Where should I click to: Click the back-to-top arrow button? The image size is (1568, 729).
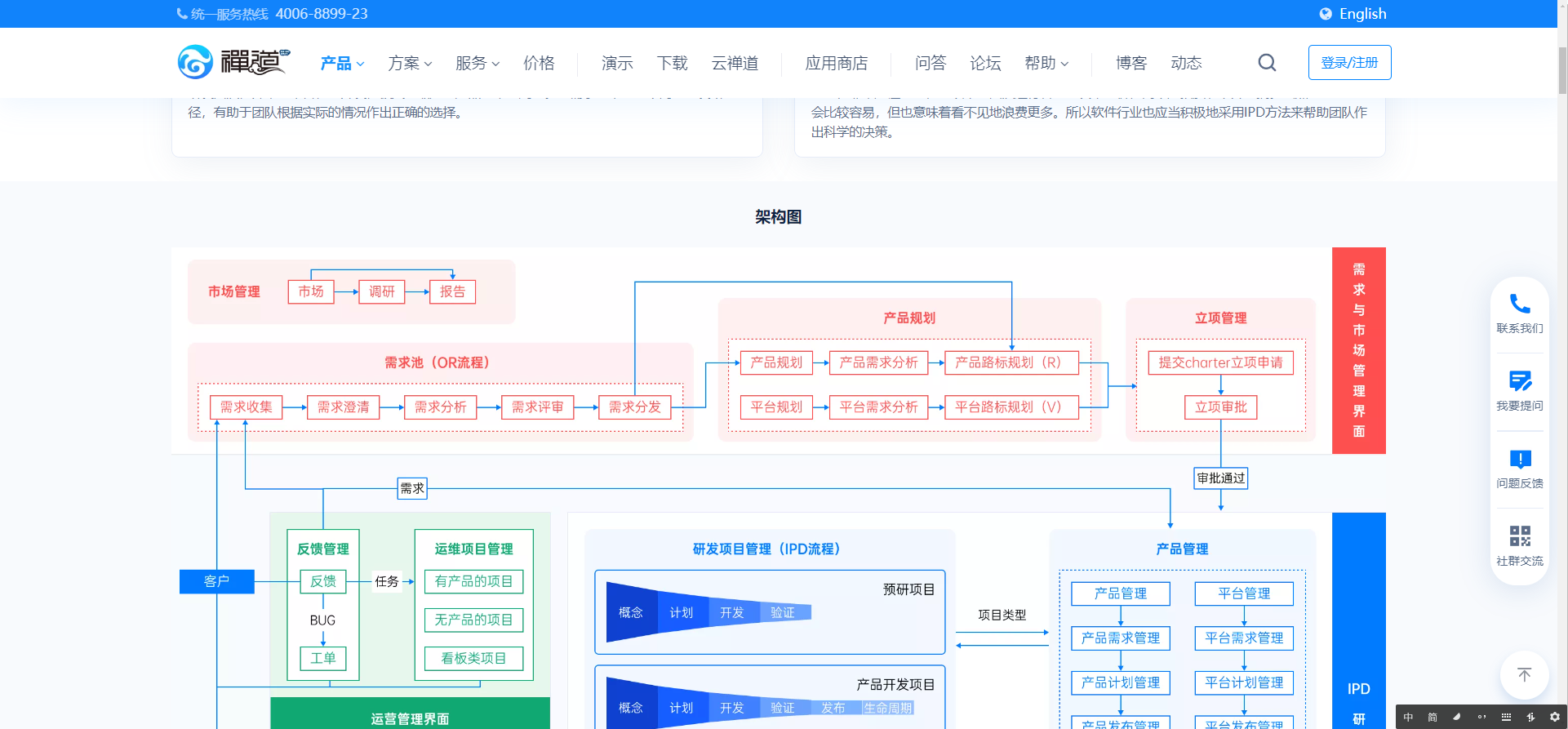[x=1524, y=675]
